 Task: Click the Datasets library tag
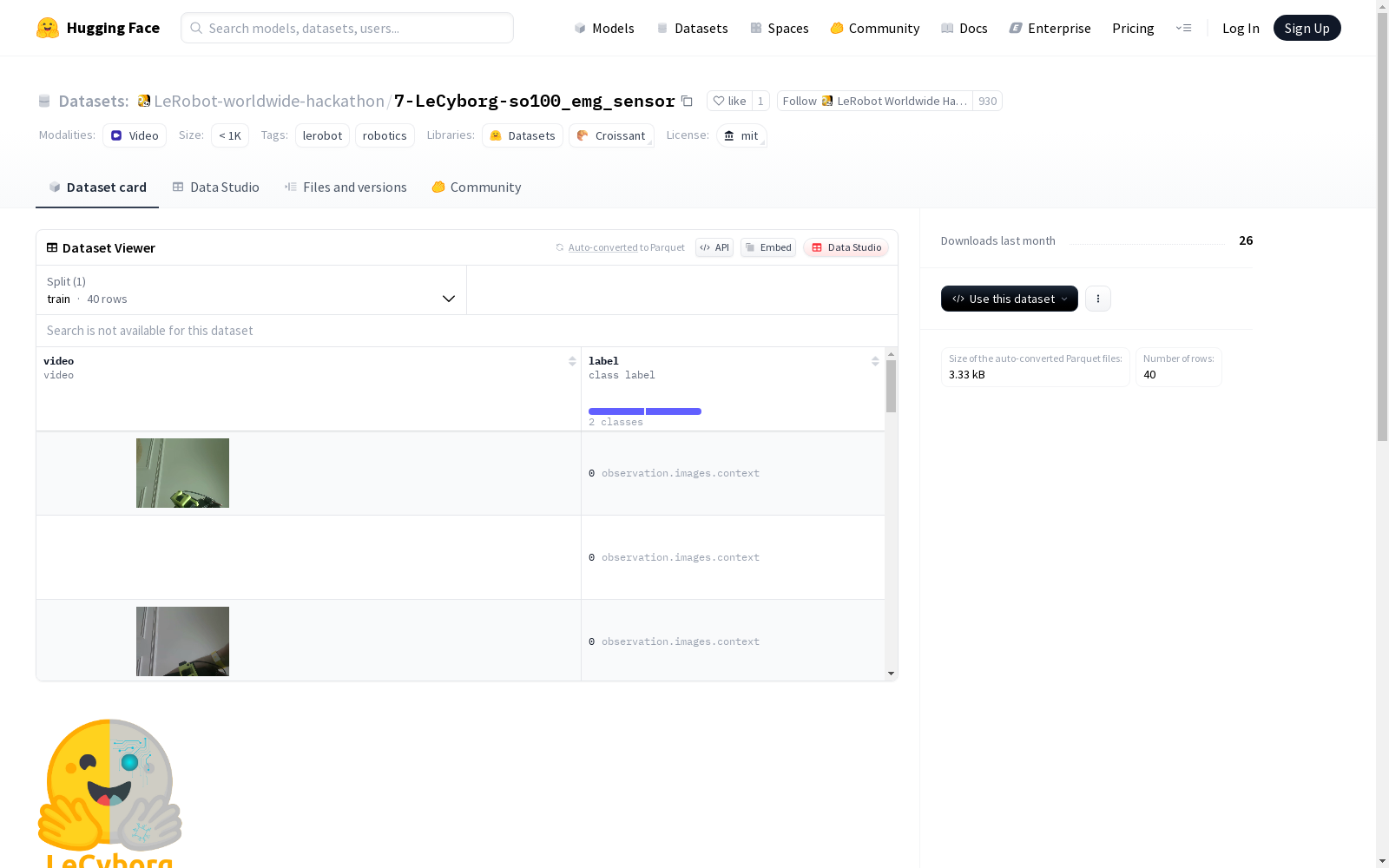pyautogui.click(x=523, y=135)
